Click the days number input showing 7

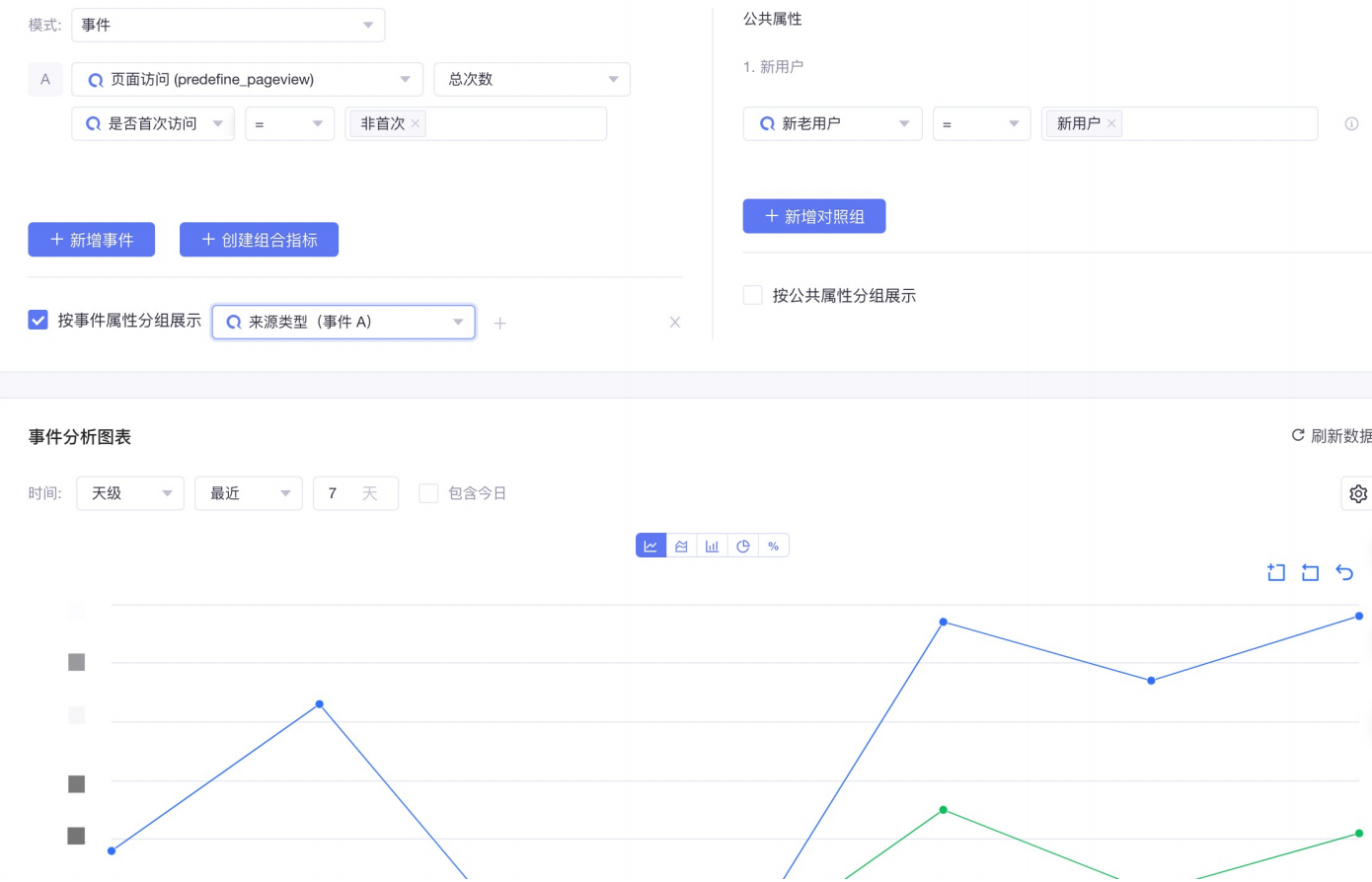click(355, 493)
